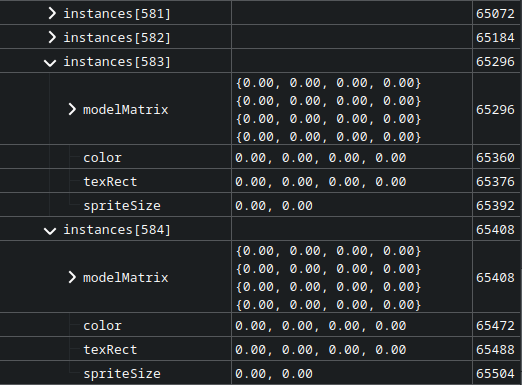Select spriteSize row of instances[584]

click(260, 373)
